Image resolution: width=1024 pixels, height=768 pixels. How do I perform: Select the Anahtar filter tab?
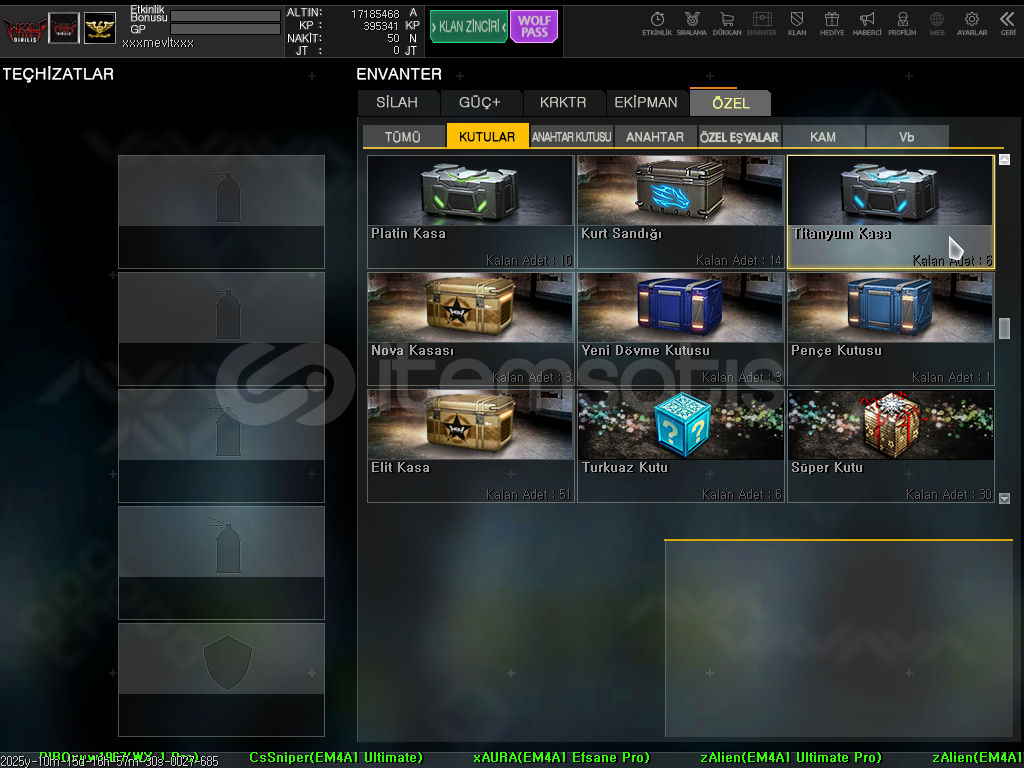tap(654, 137)
